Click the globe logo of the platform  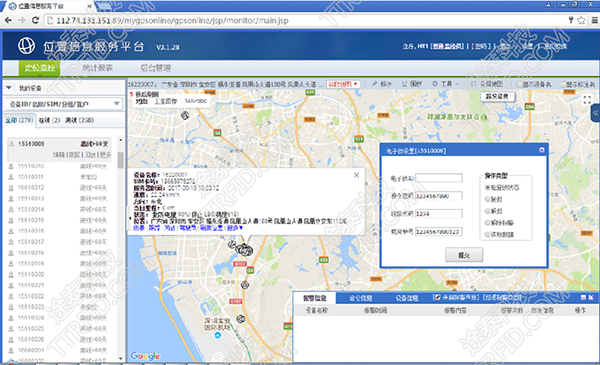coord(26,46)
